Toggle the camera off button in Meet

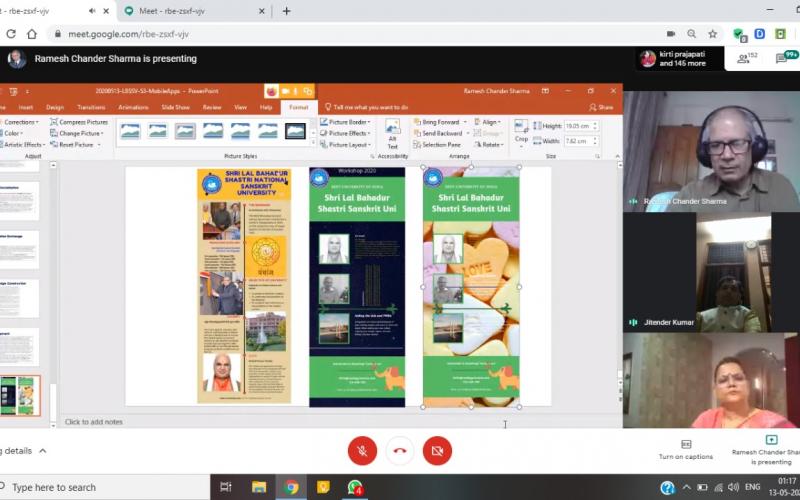click(437, 451)
